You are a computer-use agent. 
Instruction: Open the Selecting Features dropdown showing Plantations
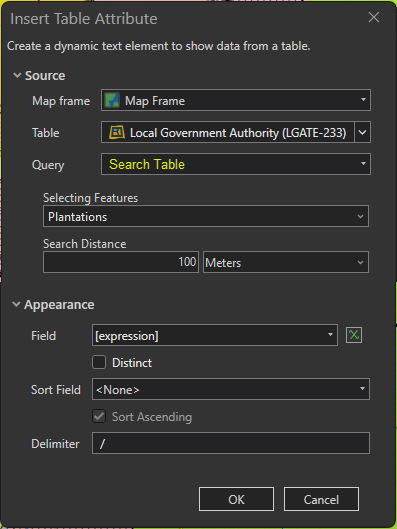pos(206,216)
